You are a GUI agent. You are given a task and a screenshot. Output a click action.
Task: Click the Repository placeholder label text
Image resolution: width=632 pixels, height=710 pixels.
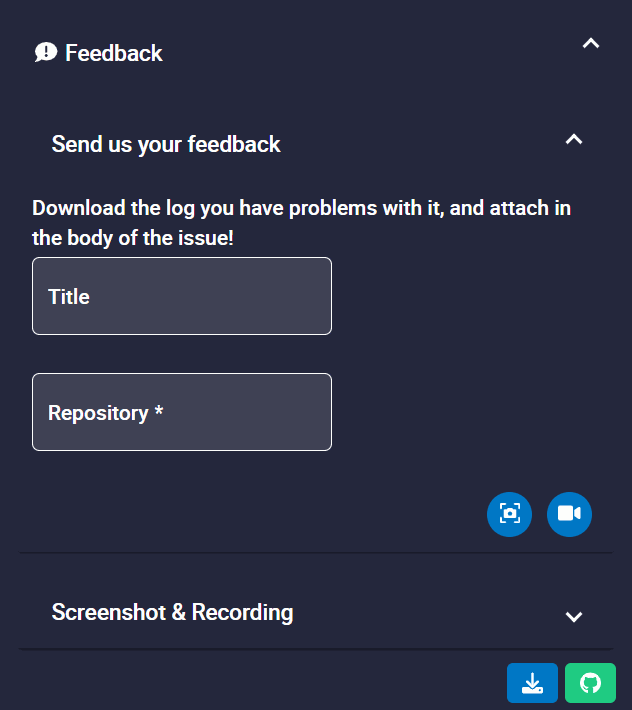[97, 413]
